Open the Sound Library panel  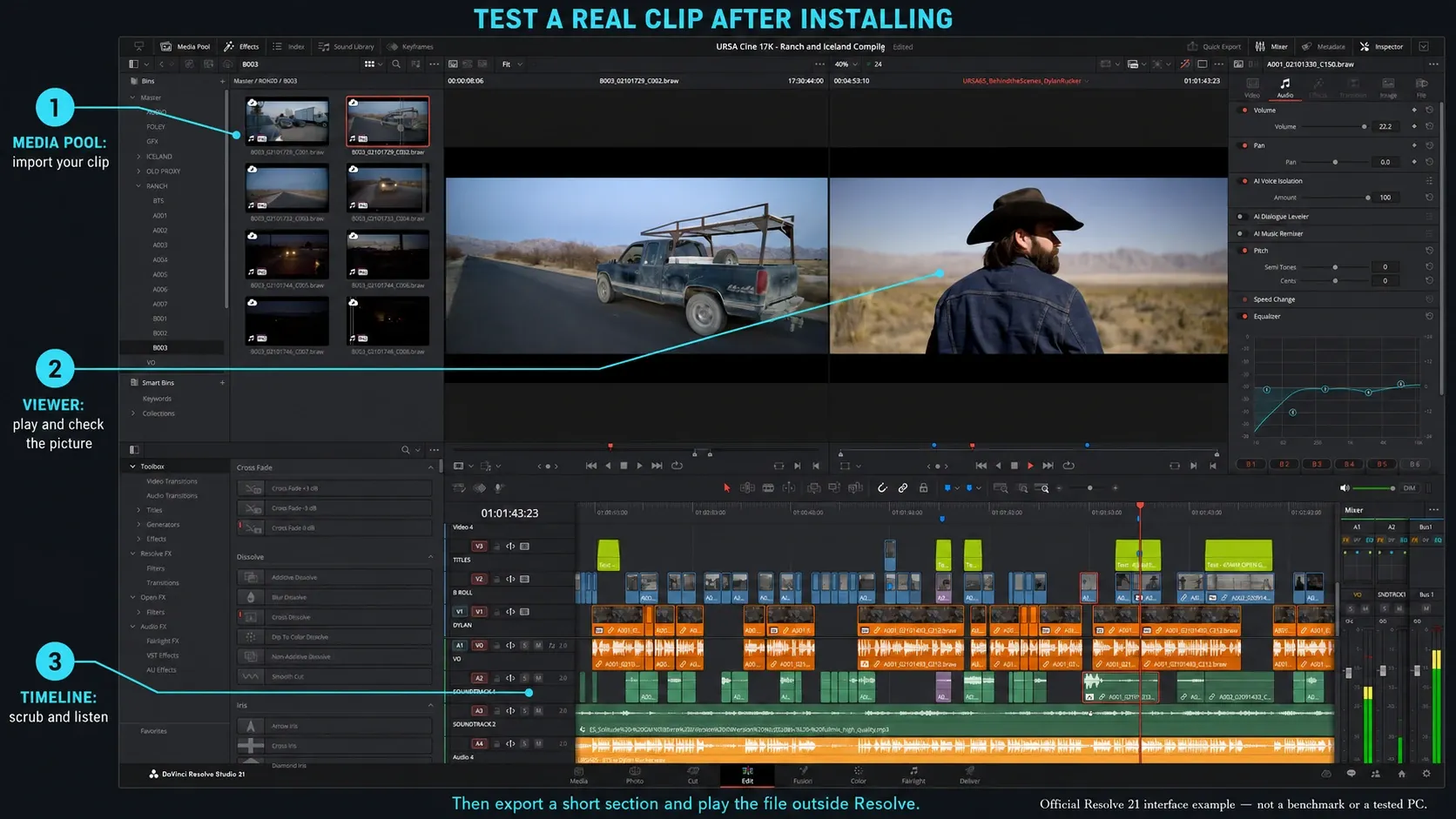click(347, 46)
